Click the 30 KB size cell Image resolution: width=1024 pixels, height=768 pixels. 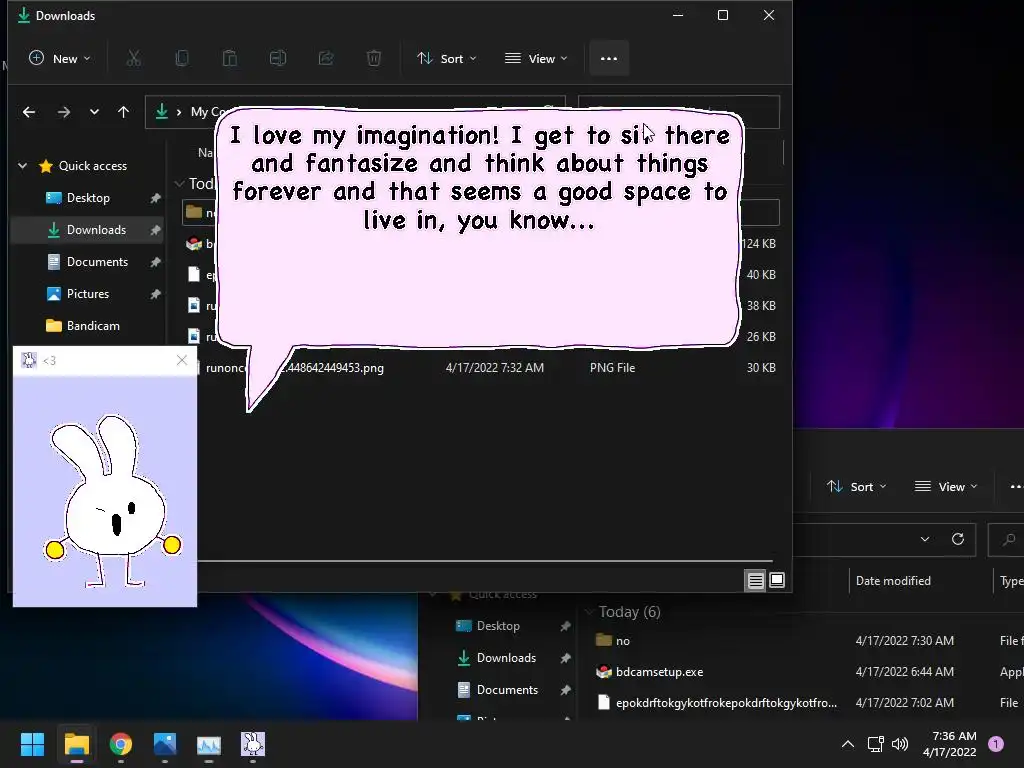tap(761, 368)
